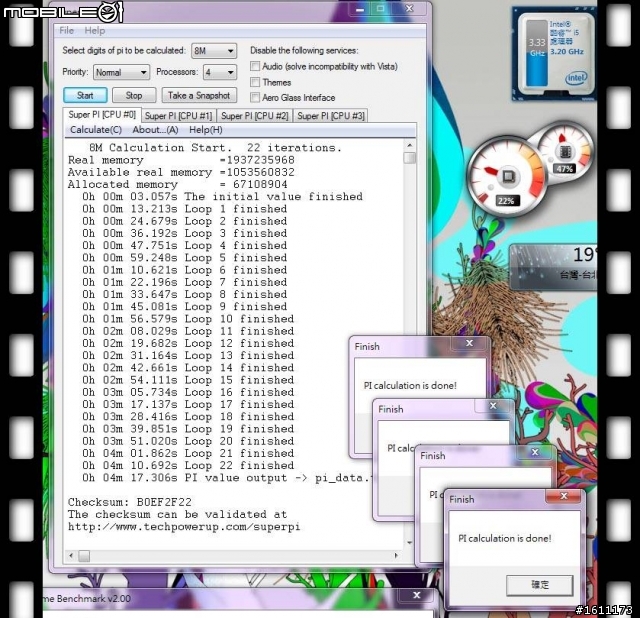Click the horizontal scrollbar left arrow
640x618 pixels.
pos(71,555)
